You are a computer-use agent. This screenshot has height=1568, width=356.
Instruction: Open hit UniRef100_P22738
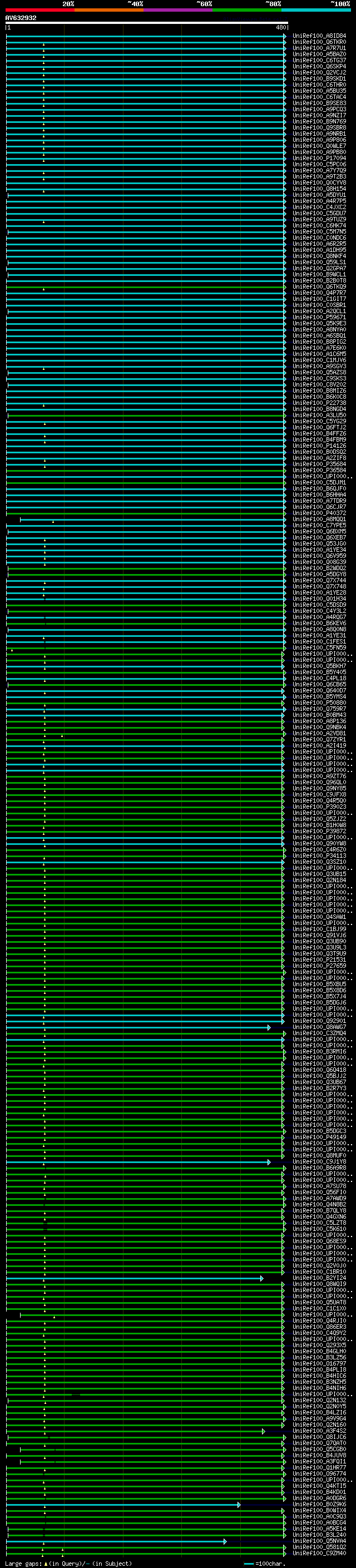pyautogui.click(x=319, y=403)
